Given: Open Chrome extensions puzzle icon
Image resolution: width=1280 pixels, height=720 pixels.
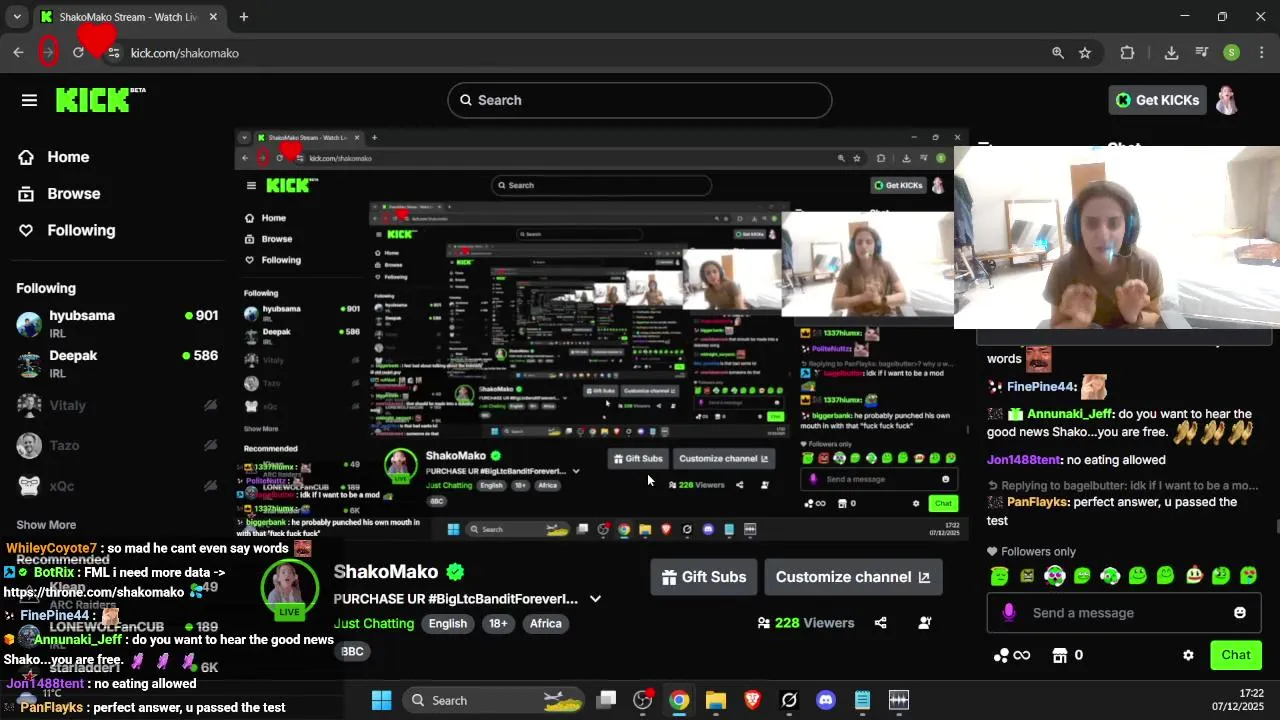Looking at the screenshot, I should 1127,53.
